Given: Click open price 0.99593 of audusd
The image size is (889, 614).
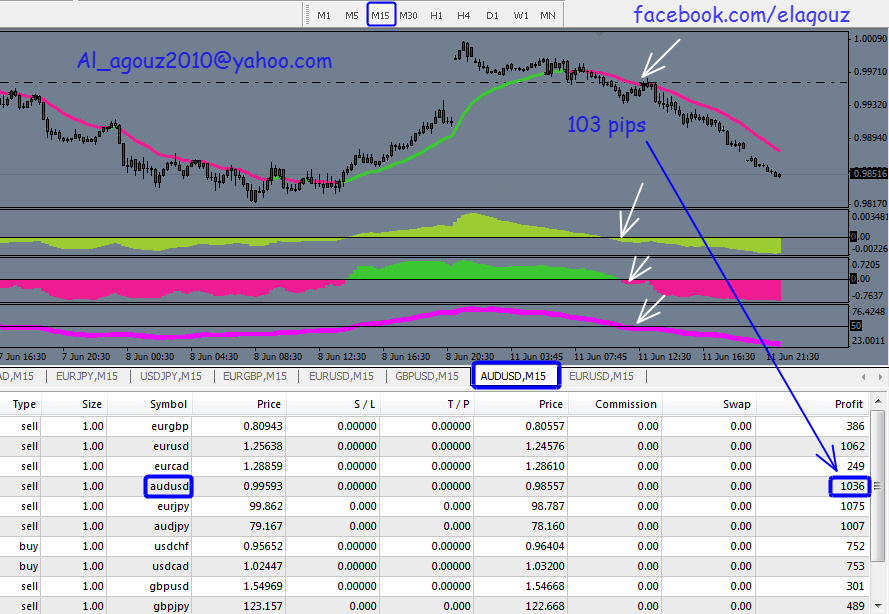Looking at the screenshot, I should tap(263, 486).
